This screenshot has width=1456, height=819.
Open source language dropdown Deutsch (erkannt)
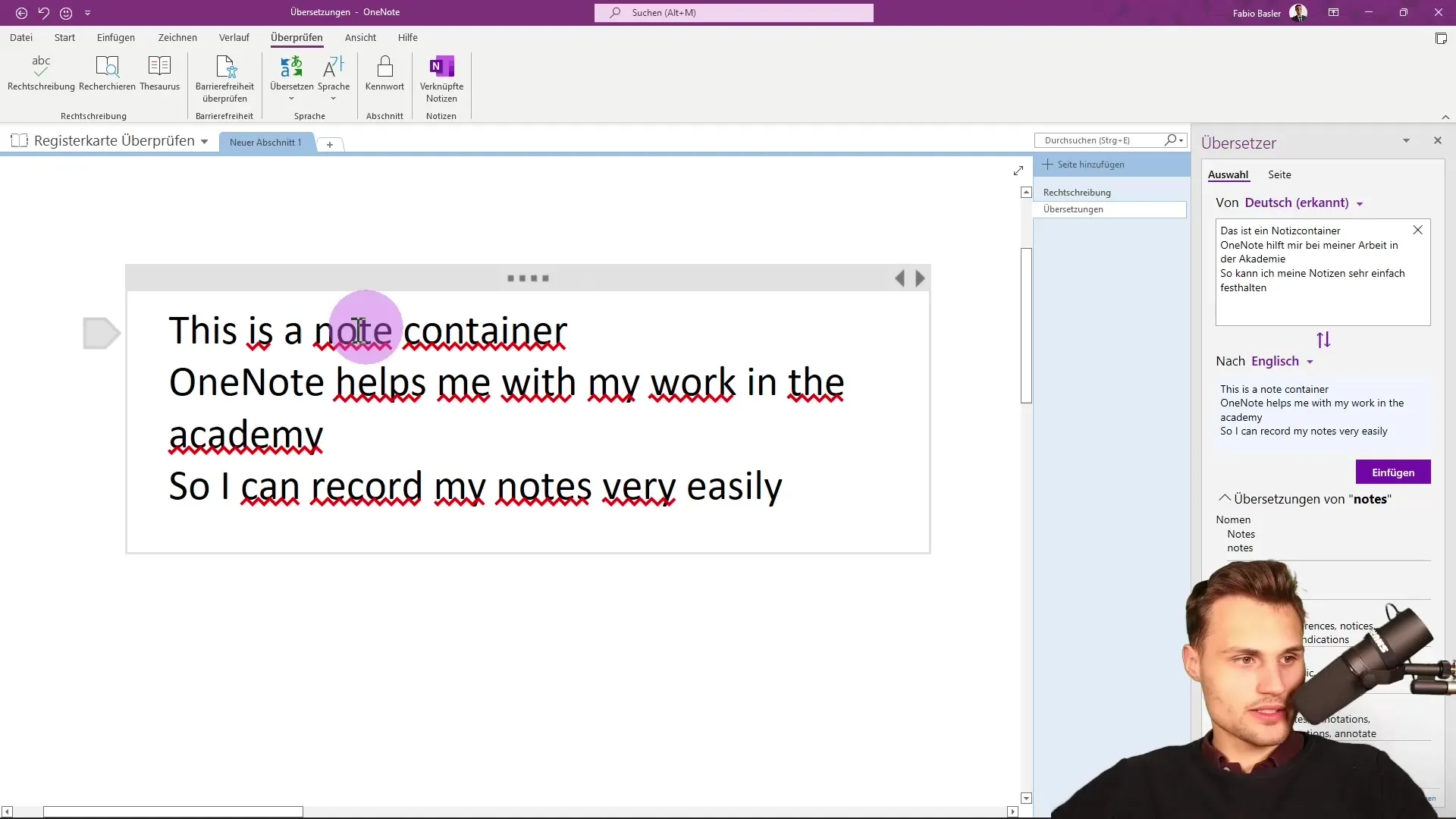(1304, 203)
